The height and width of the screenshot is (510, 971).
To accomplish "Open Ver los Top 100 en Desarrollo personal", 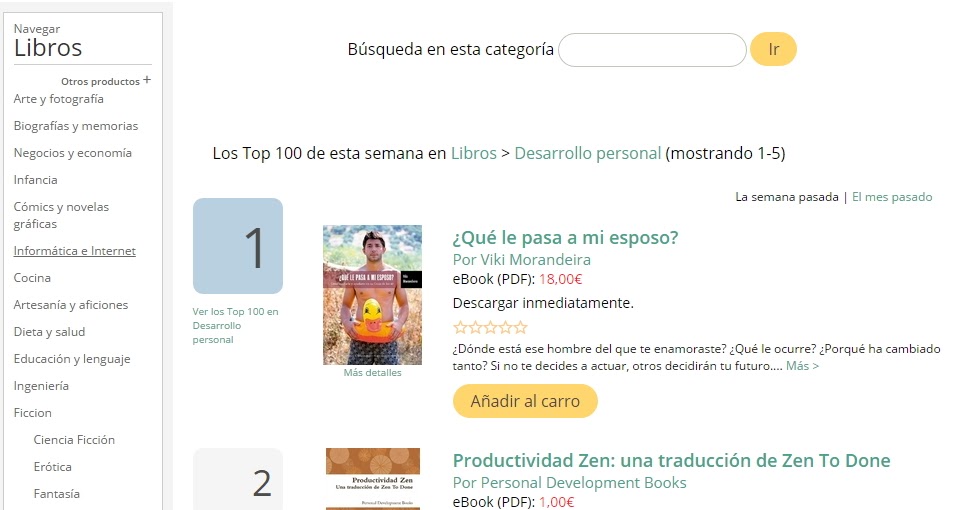I will (235, 326).
